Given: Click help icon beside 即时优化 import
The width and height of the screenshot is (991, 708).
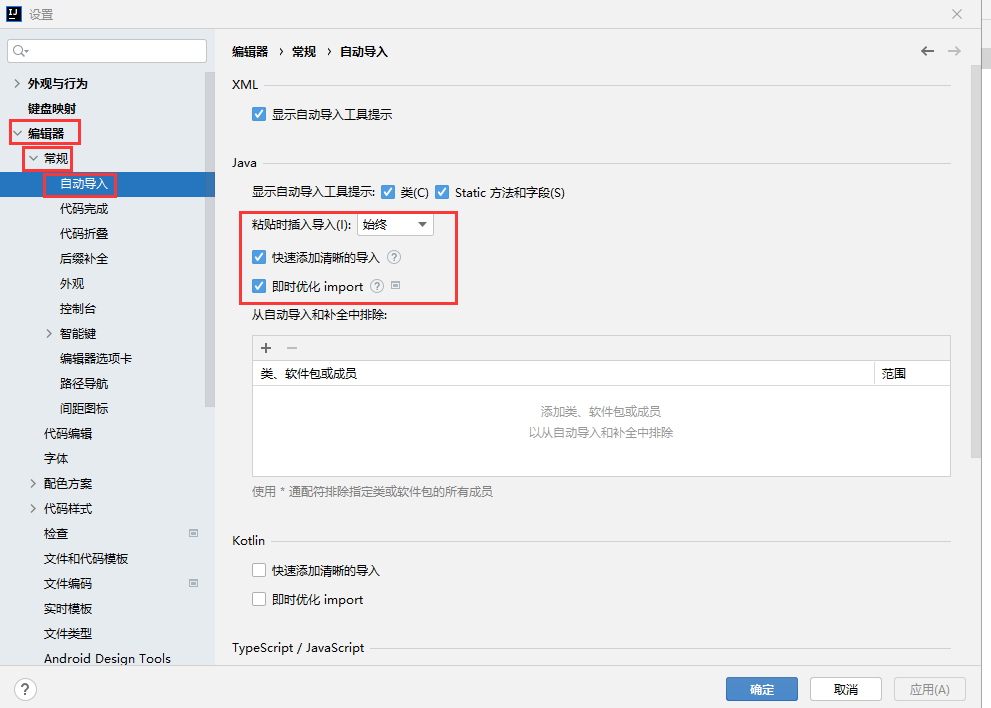Looking at the screenshot, I should point(377,287).
